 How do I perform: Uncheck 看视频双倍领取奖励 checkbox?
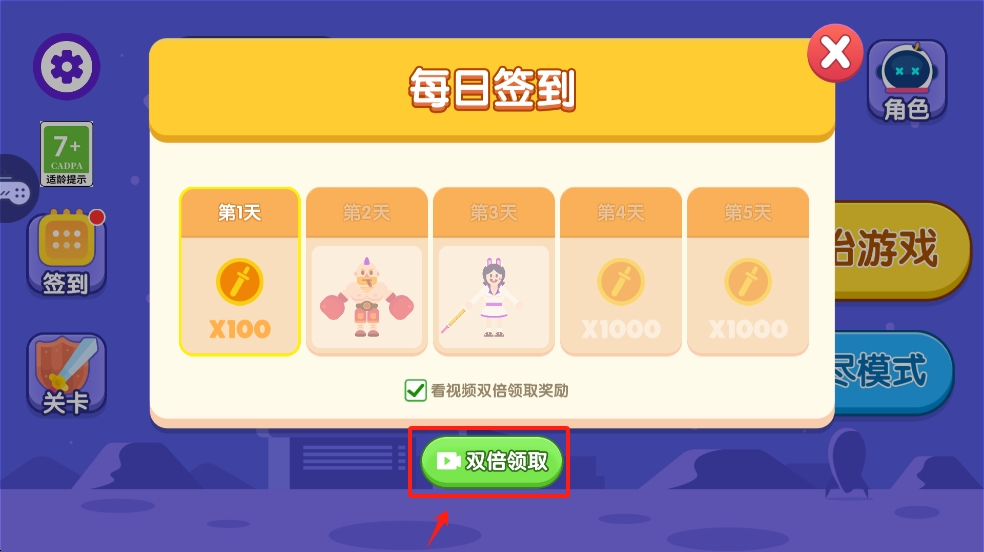tap(415, 390)
